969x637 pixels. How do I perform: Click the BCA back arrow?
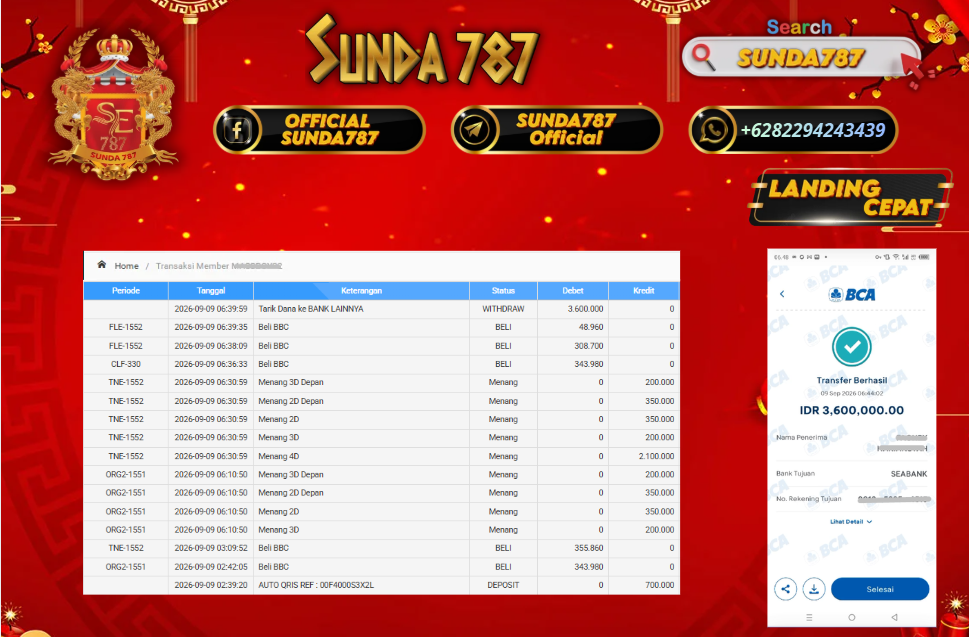pyautogui.click(x=782, y=294)
